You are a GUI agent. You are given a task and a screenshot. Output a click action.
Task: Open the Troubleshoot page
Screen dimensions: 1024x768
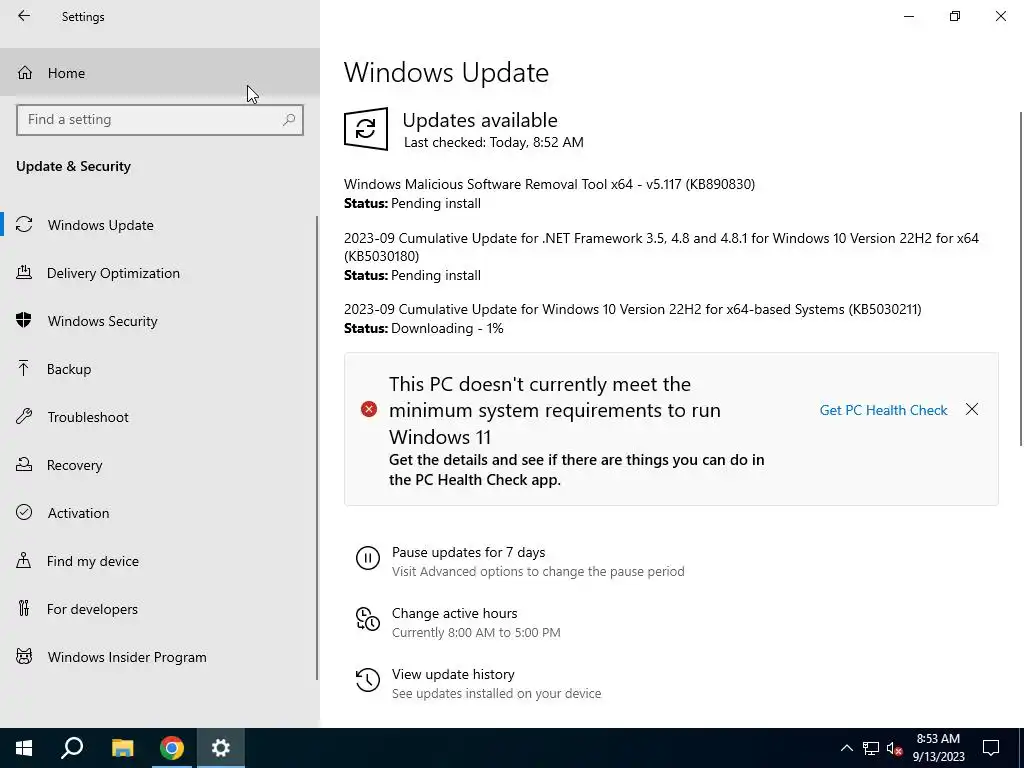click(158, 417)
